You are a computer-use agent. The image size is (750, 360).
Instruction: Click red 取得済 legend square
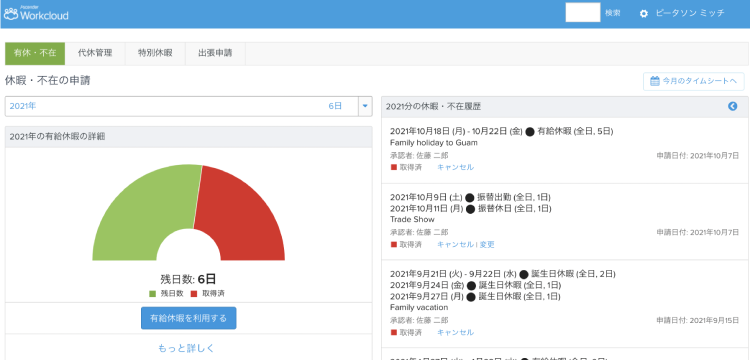click(194, 294)
